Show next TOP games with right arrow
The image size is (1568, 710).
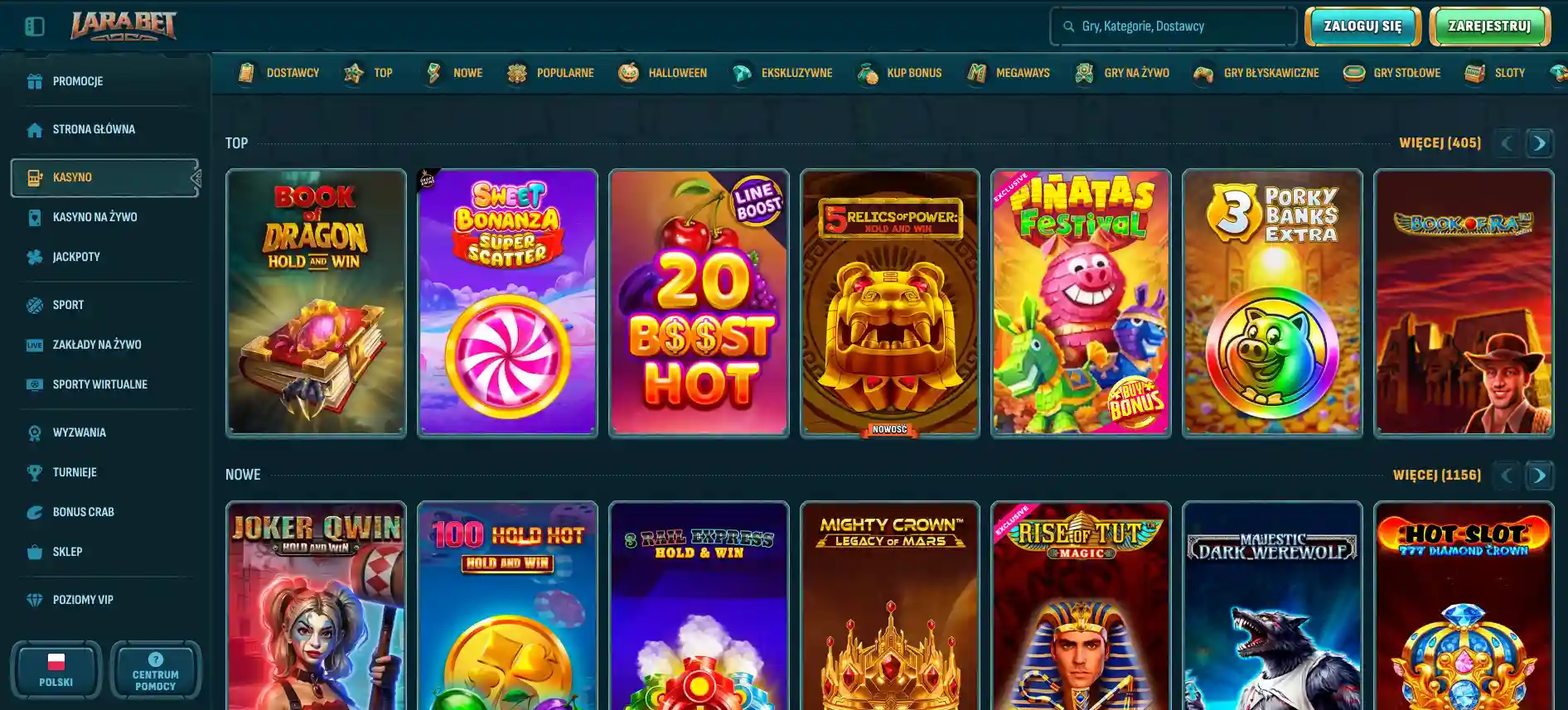click(x=1539, y=142)
